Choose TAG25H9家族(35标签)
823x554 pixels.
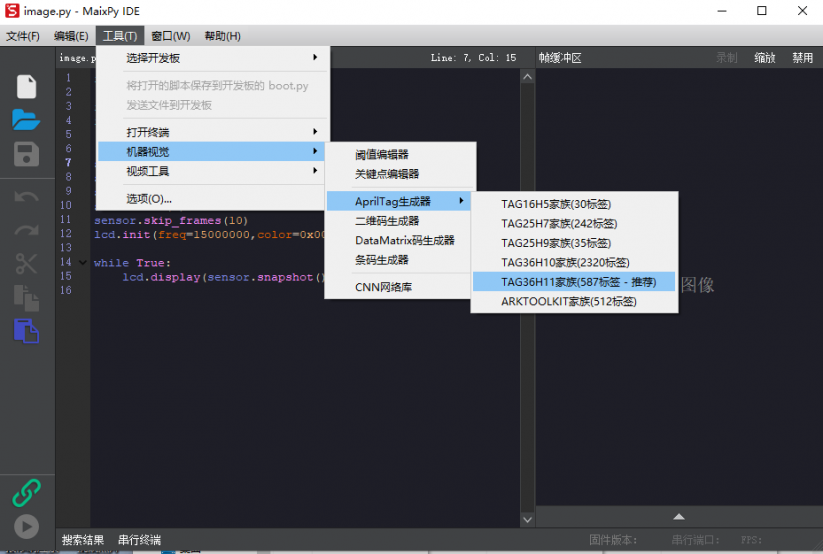tap(574, 243)
